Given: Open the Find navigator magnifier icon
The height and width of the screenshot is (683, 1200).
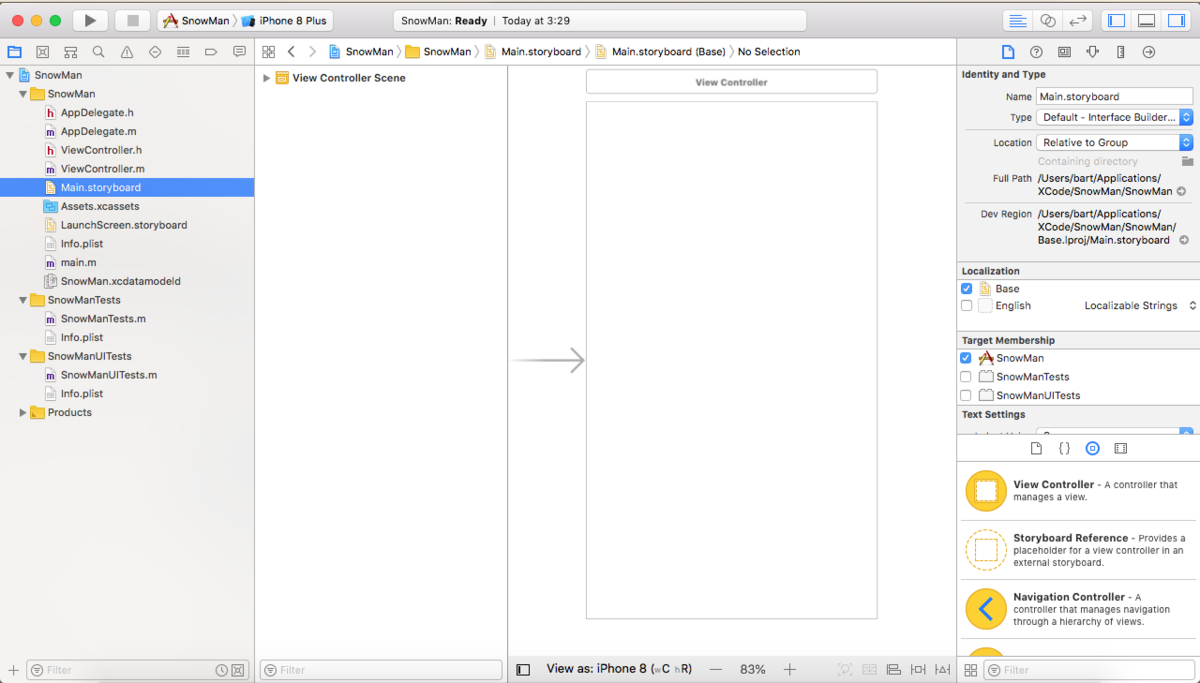Looking at the screenshot, I should pyautogui.click(x=98, y=51).
